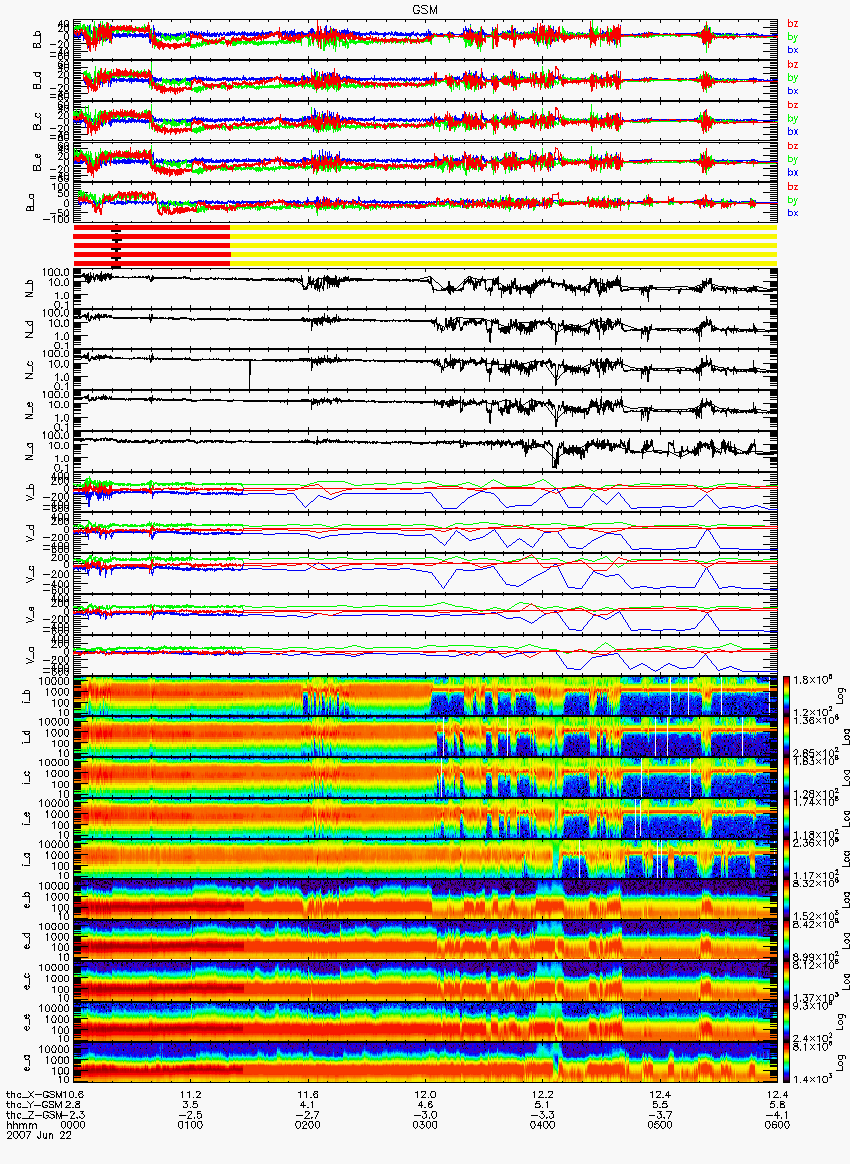Click the V_a velocity panel label

pyautogui.click(x=30, y=655)
